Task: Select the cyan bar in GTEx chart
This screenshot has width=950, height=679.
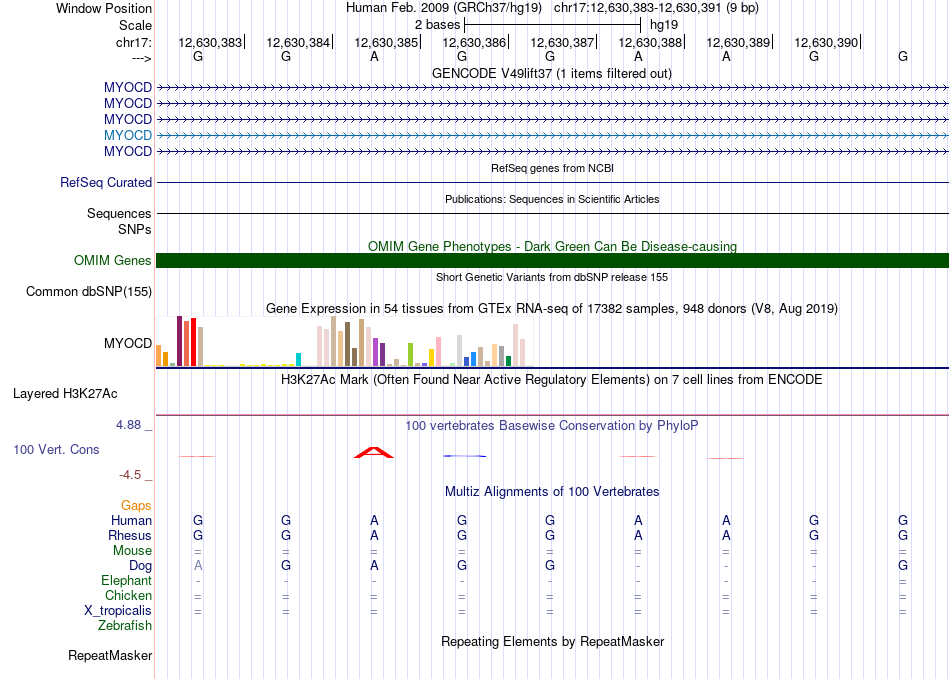Action: pyautogui.click(x=298, y=360)
